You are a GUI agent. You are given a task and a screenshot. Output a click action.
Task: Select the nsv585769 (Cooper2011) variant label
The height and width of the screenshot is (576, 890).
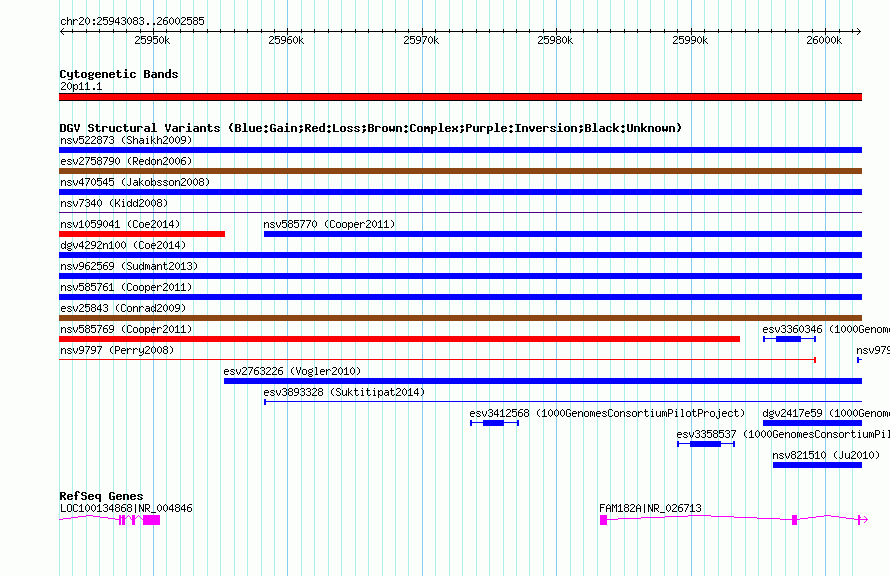coord(126,329)
